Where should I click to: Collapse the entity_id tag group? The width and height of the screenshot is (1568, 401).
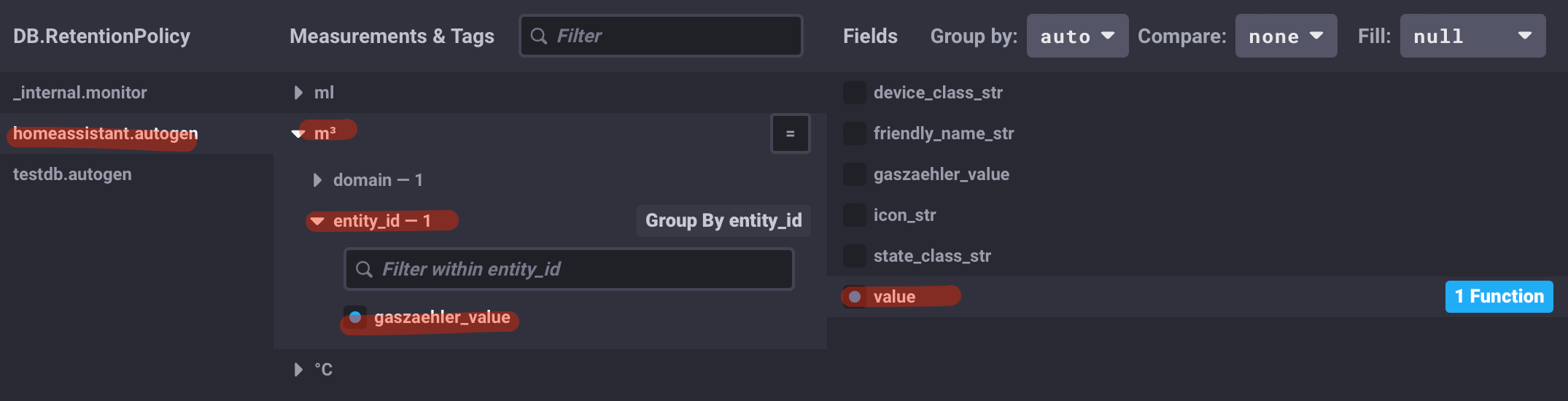pos(317,221)
